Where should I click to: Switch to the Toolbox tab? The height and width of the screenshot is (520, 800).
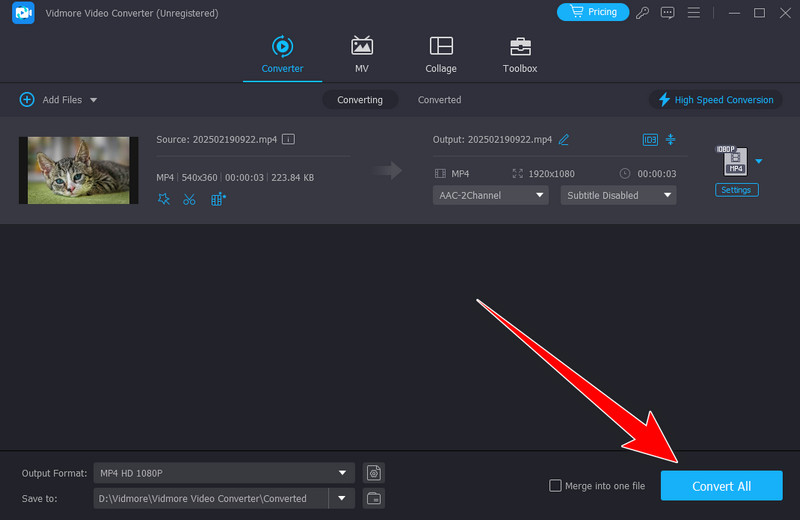tap(520, 55)
